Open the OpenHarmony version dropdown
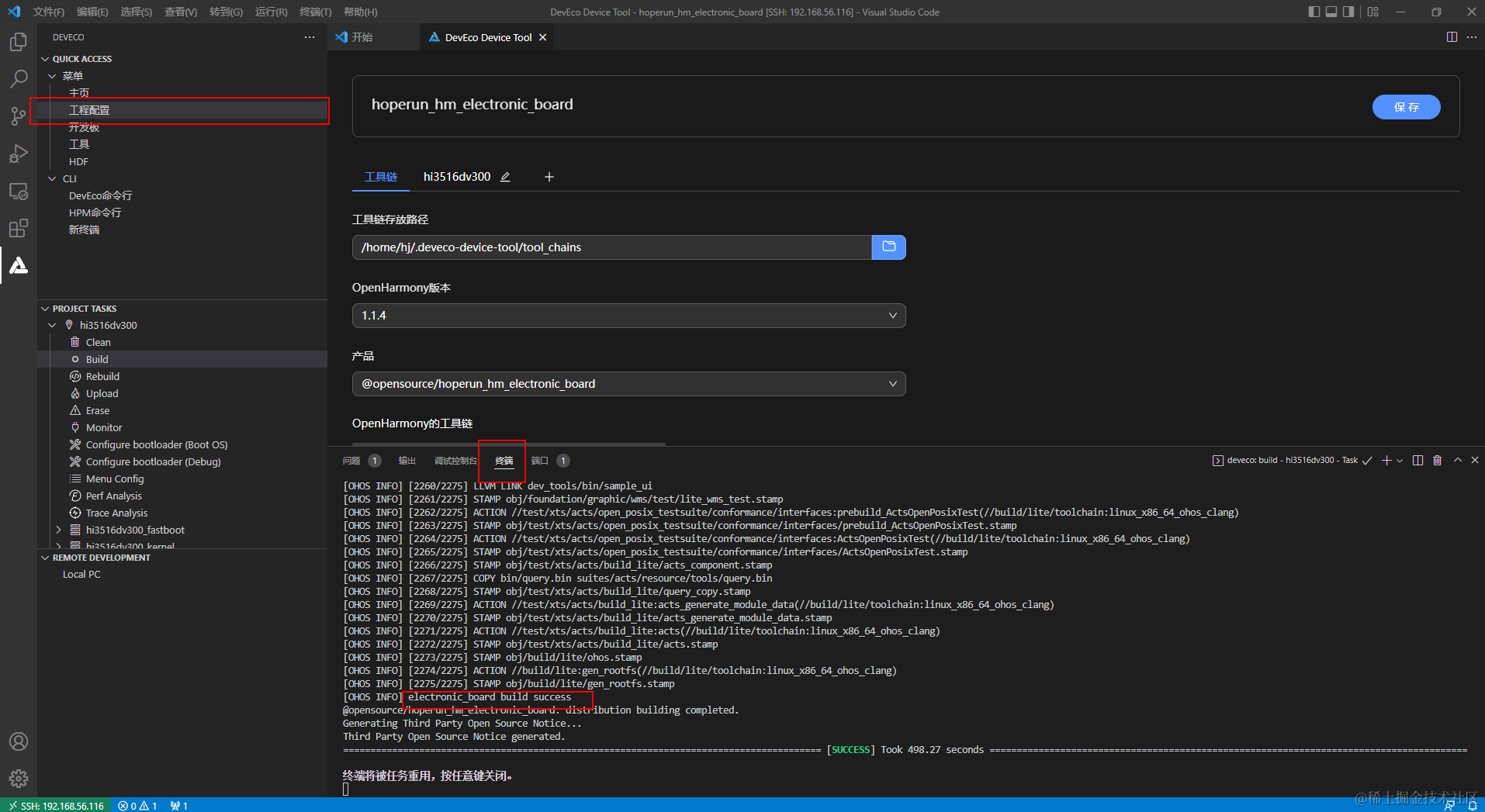Image resolution: width=1485 pixels, height=812 pixels. click(629, 316)
